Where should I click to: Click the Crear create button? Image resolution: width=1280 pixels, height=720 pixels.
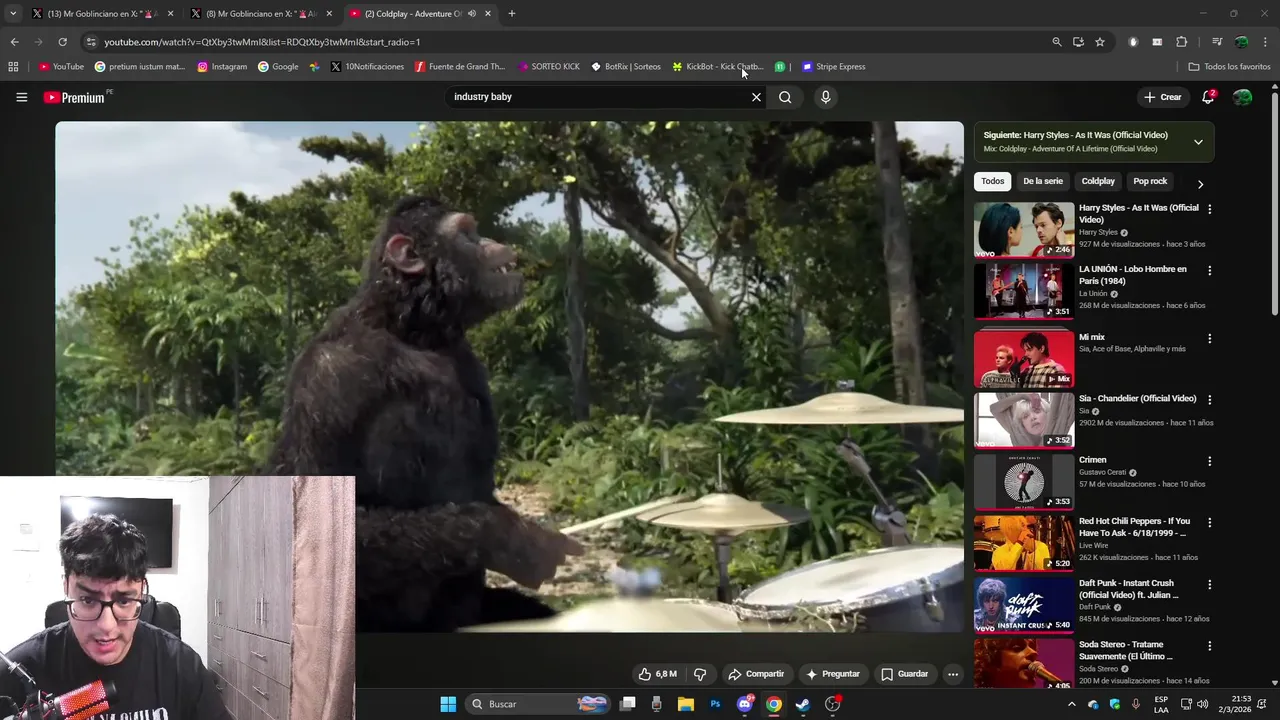(x=1163, y=97)
